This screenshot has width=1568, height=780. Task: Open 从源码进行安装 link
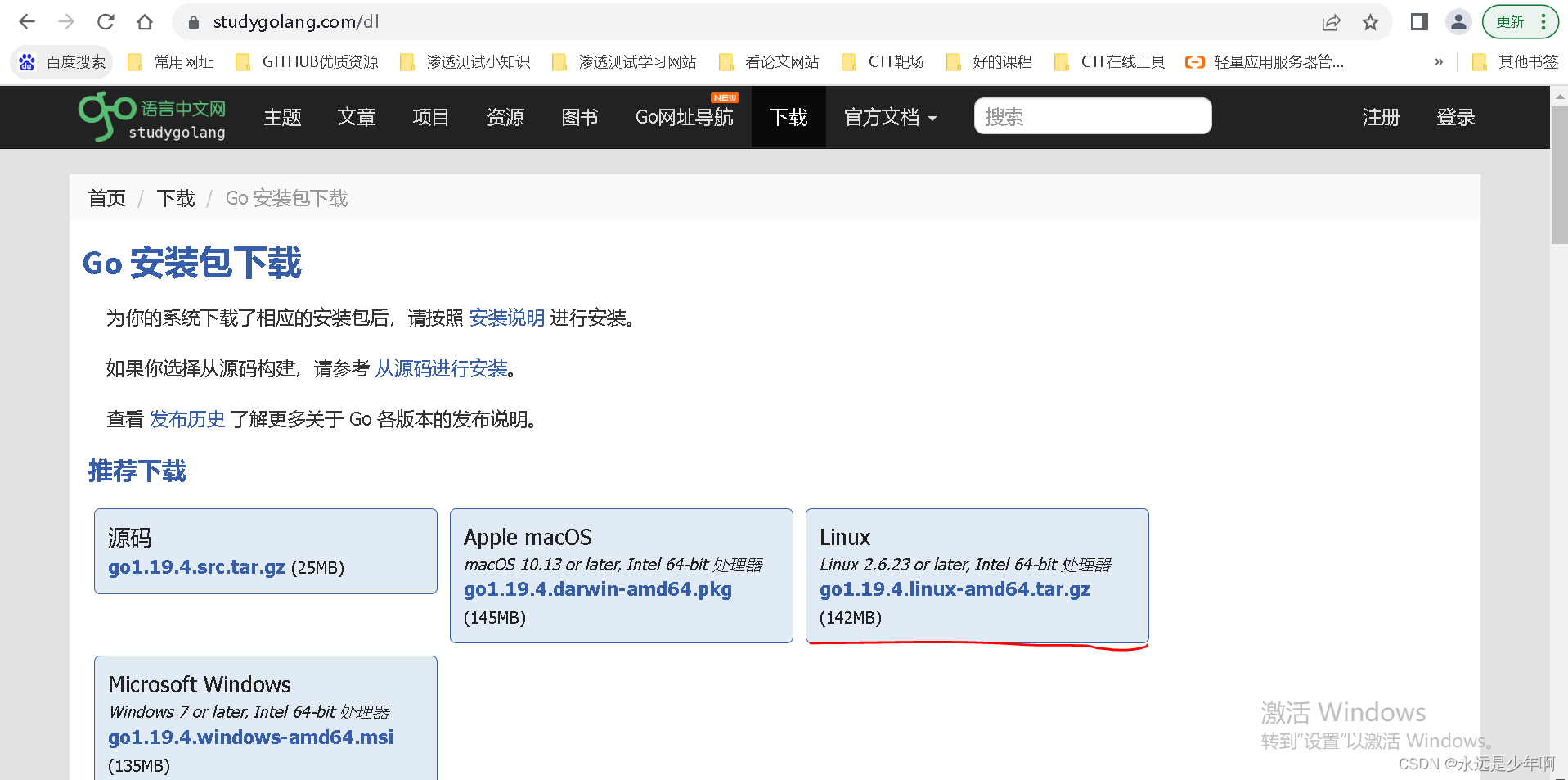[442, 369]
